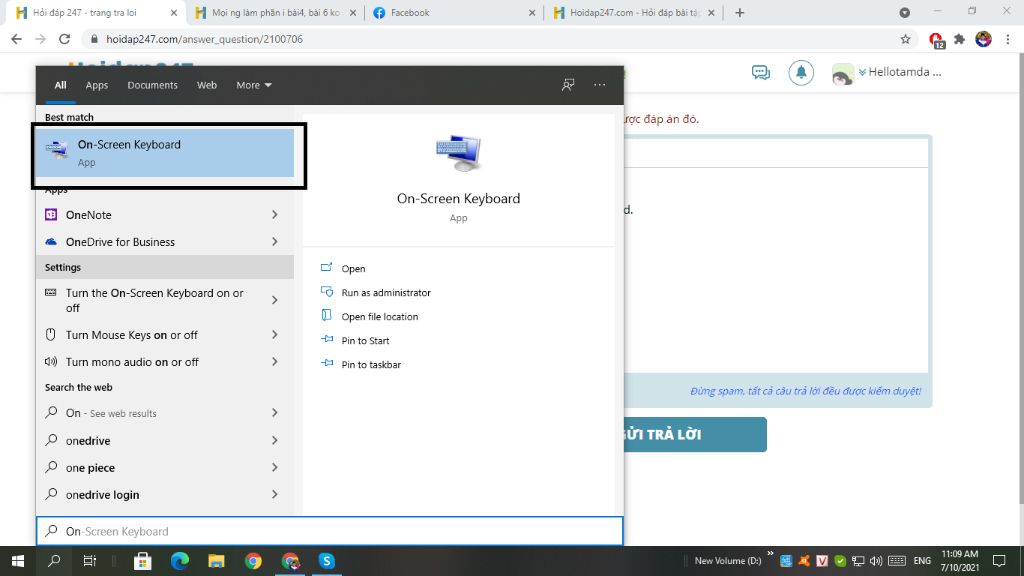Open Skype from the taskbar
This screenshot has width=1024, height=576.
[x=327, y=561]
